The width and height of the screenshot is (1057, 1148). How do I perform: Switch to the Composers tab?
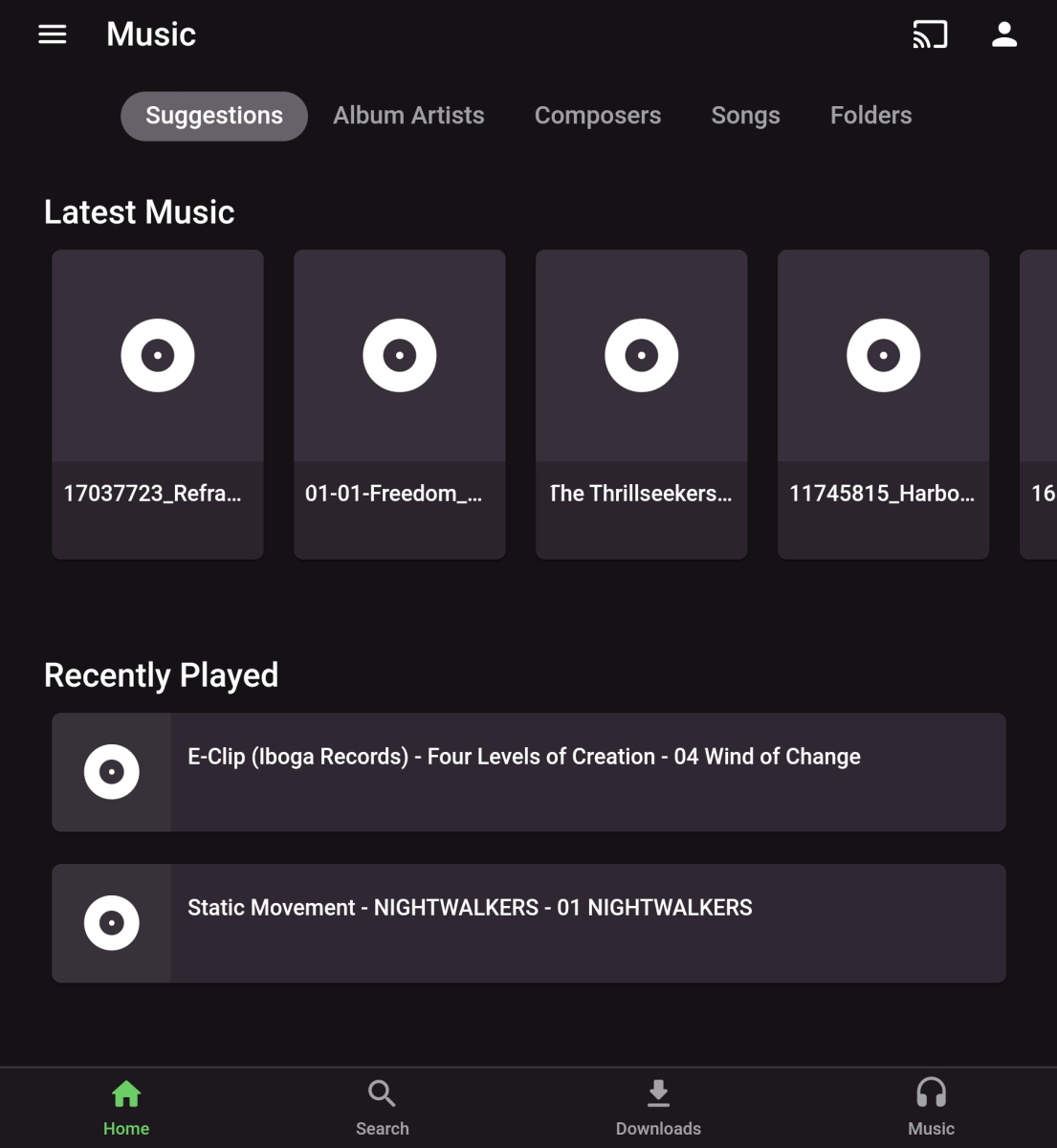[598, 116]
